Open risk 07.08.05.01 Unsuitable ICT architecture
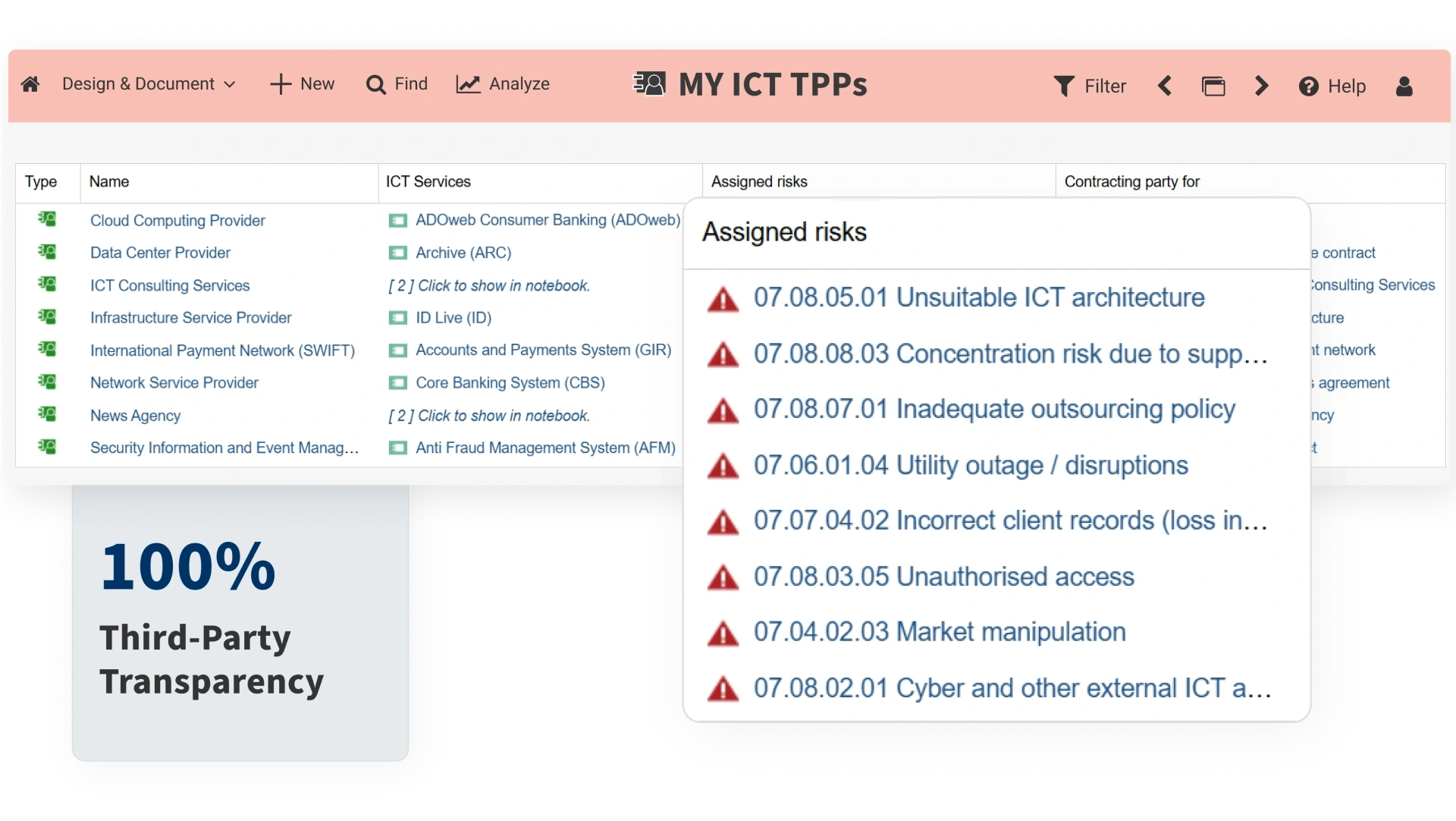1456x821 pixels. 977,297
